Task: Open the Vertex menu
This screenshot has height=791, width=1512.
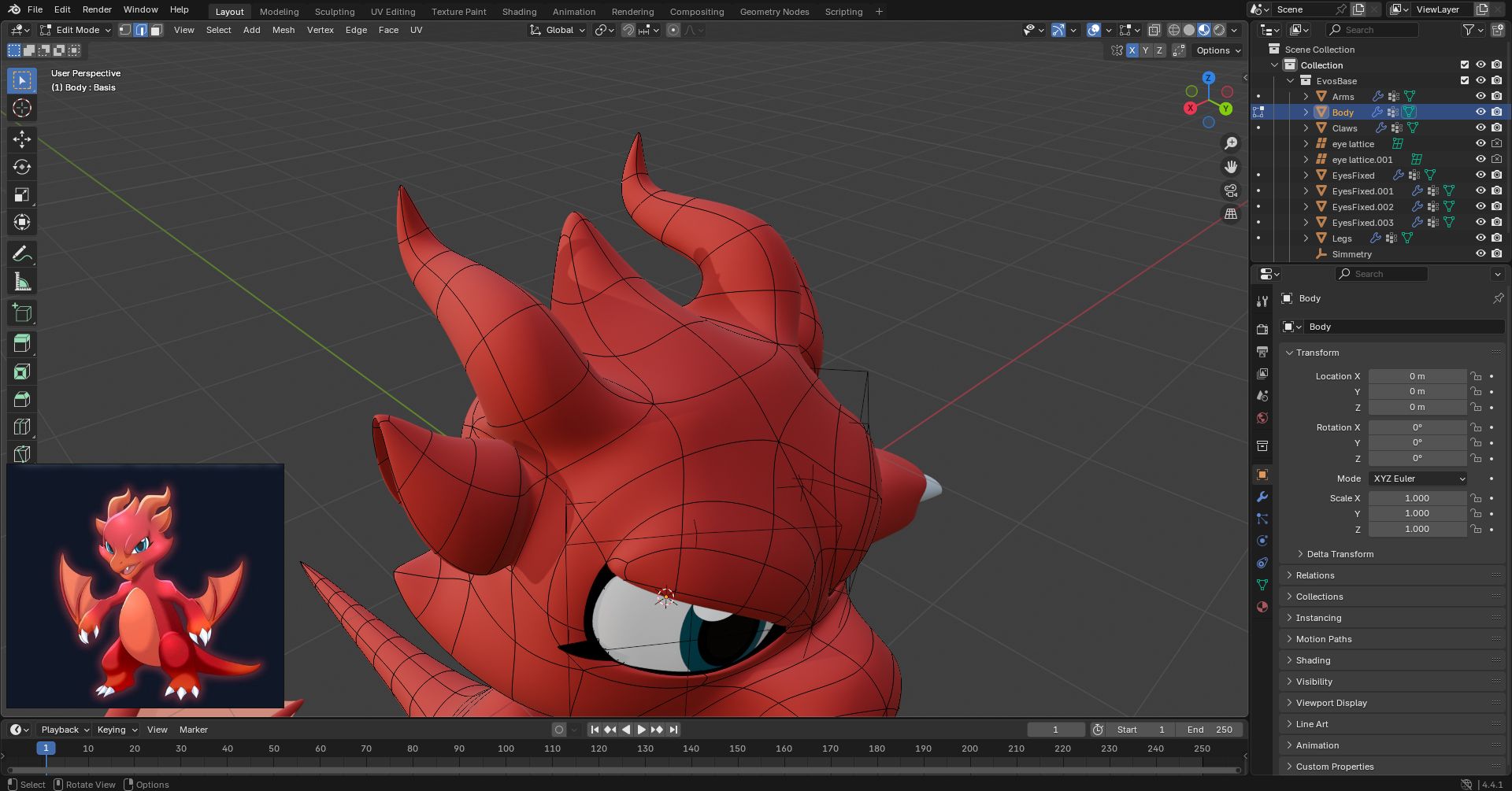Action: click(321, 30)
